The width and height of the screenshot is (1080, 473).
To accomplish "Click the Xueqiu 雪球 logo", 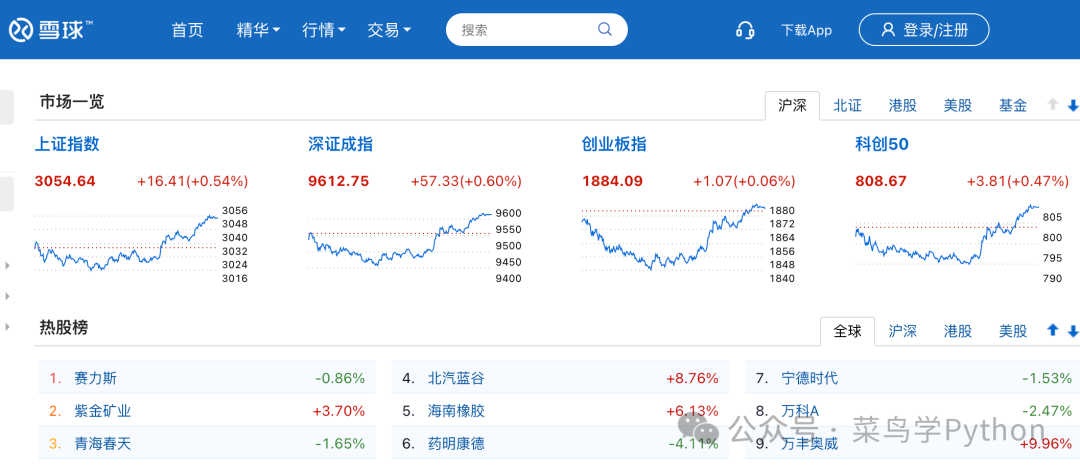I will [x=51, y=30].
